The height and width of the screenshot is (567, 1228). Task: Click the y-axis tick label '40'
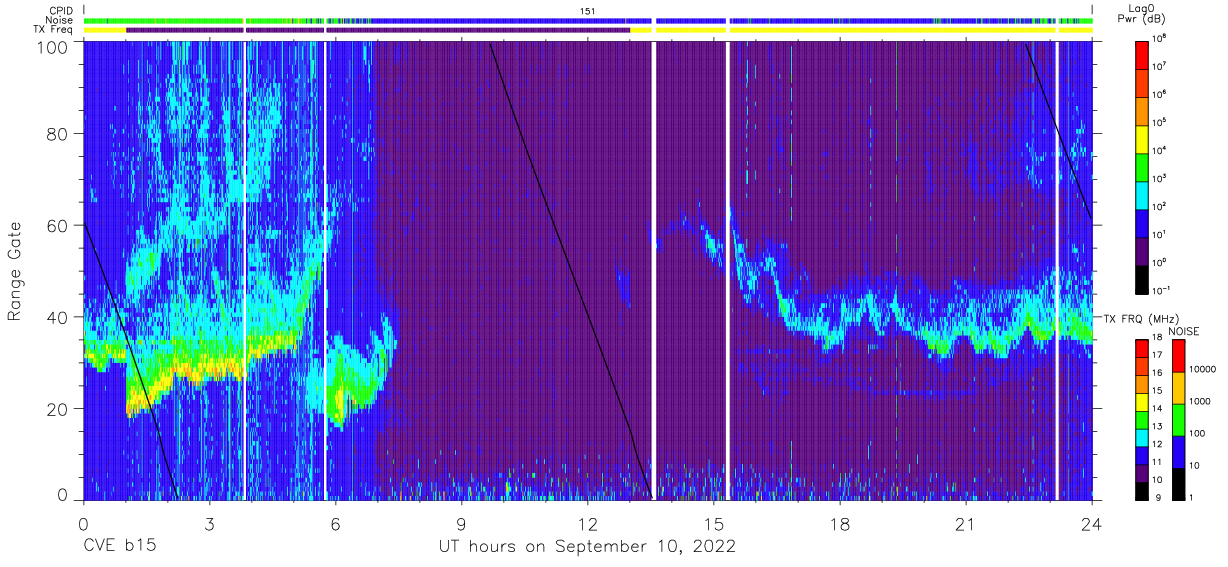(57, 317)
